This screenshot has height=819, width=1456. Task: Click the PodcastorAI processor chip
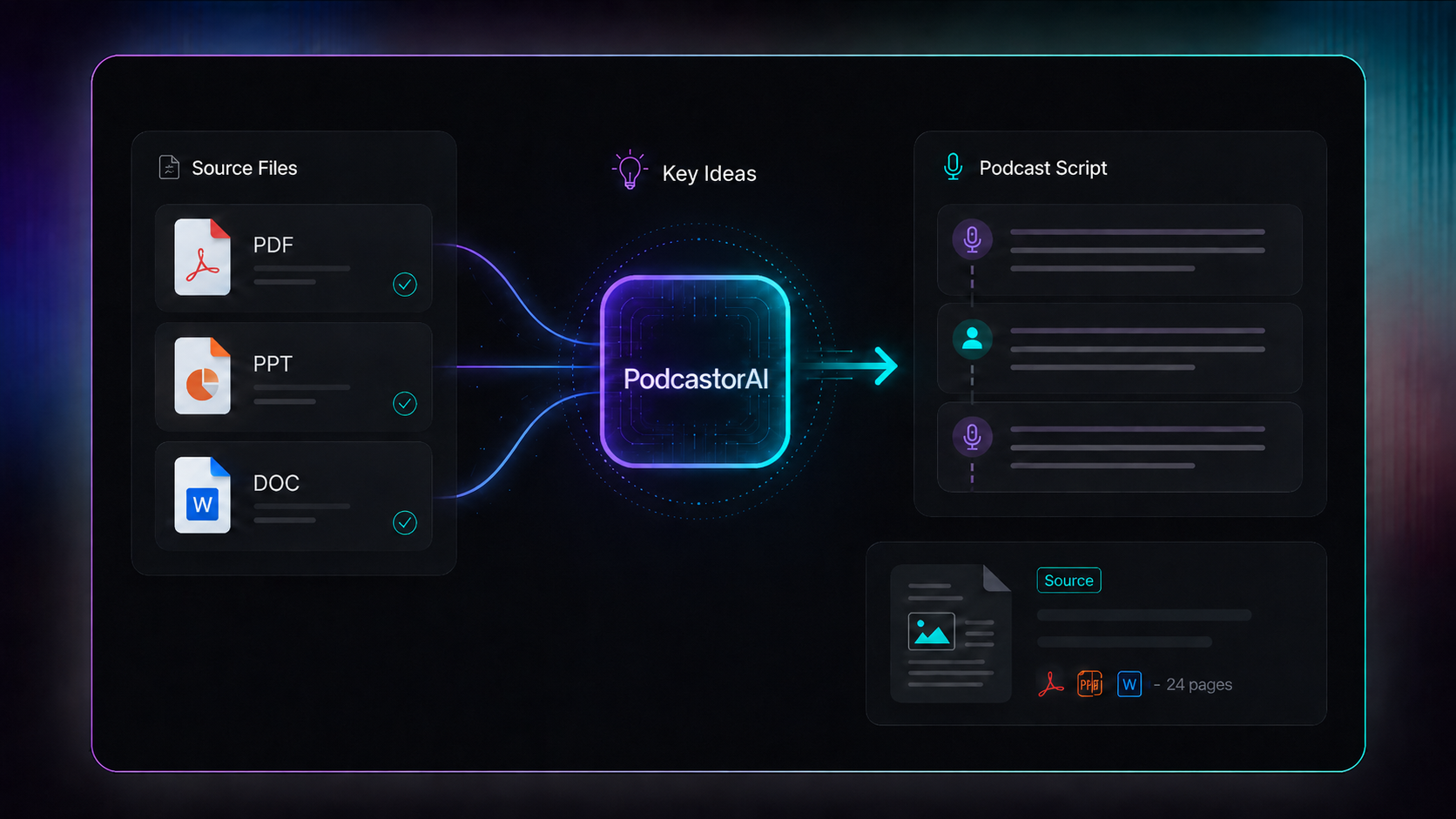(x=695, y=372)
